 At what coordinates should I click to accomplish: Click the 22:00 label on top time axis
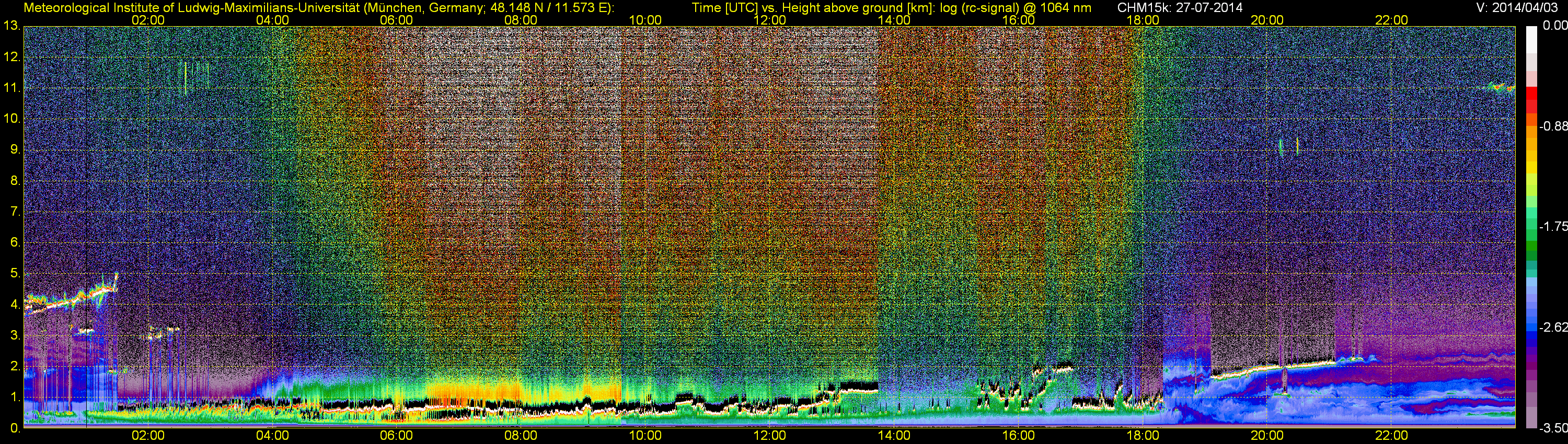click(1391, 20)
